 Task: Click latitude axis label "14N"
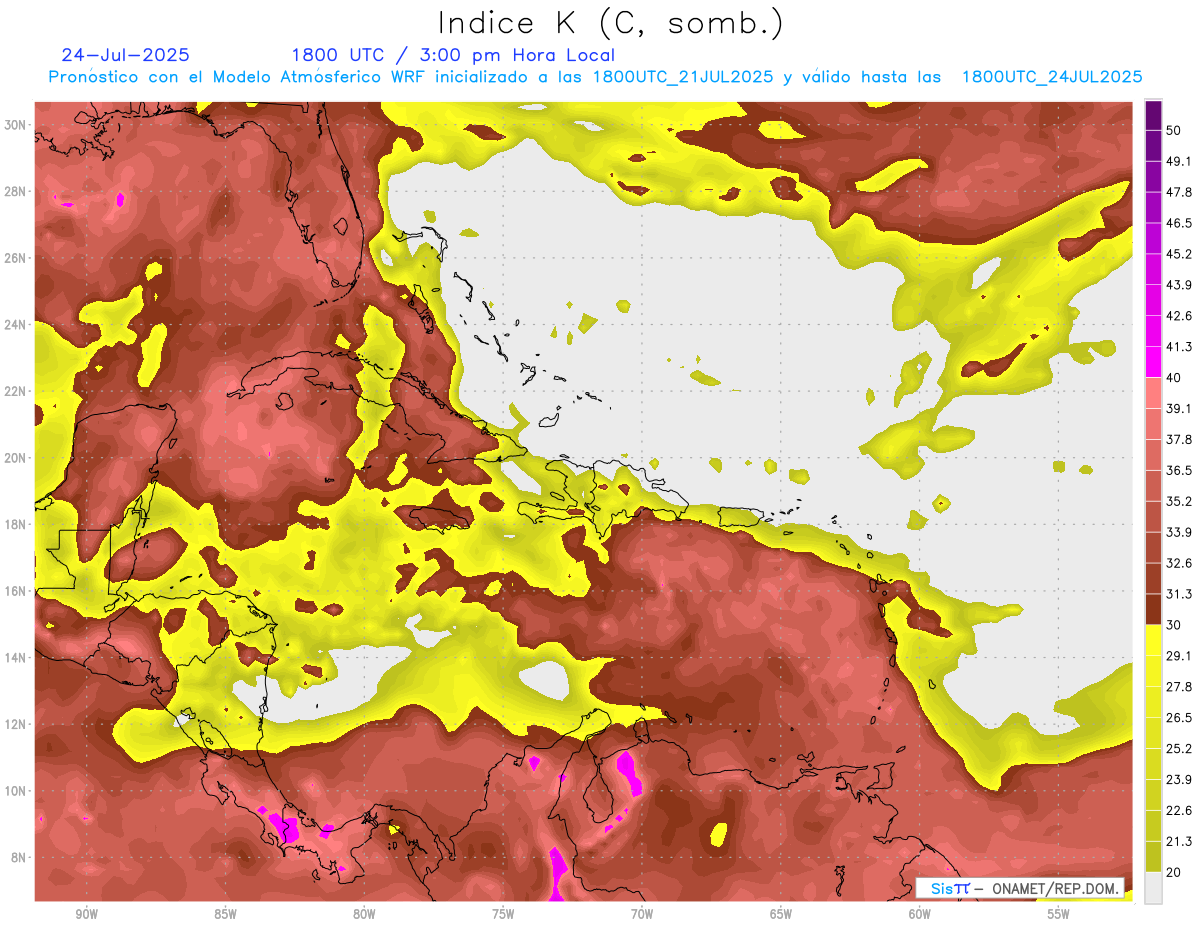(16, 657)
